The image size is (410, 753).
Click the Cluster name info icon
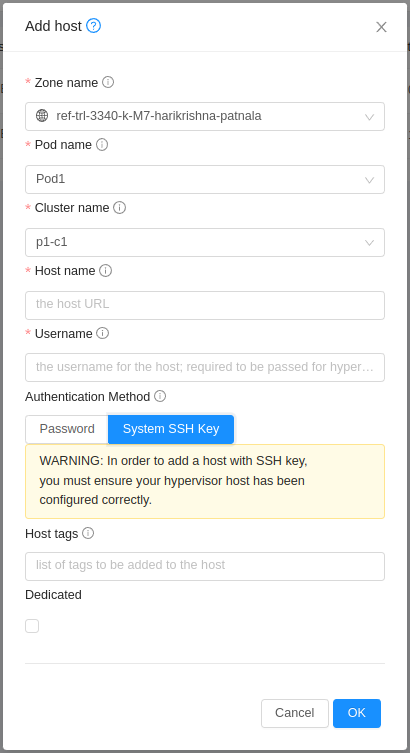120,207
